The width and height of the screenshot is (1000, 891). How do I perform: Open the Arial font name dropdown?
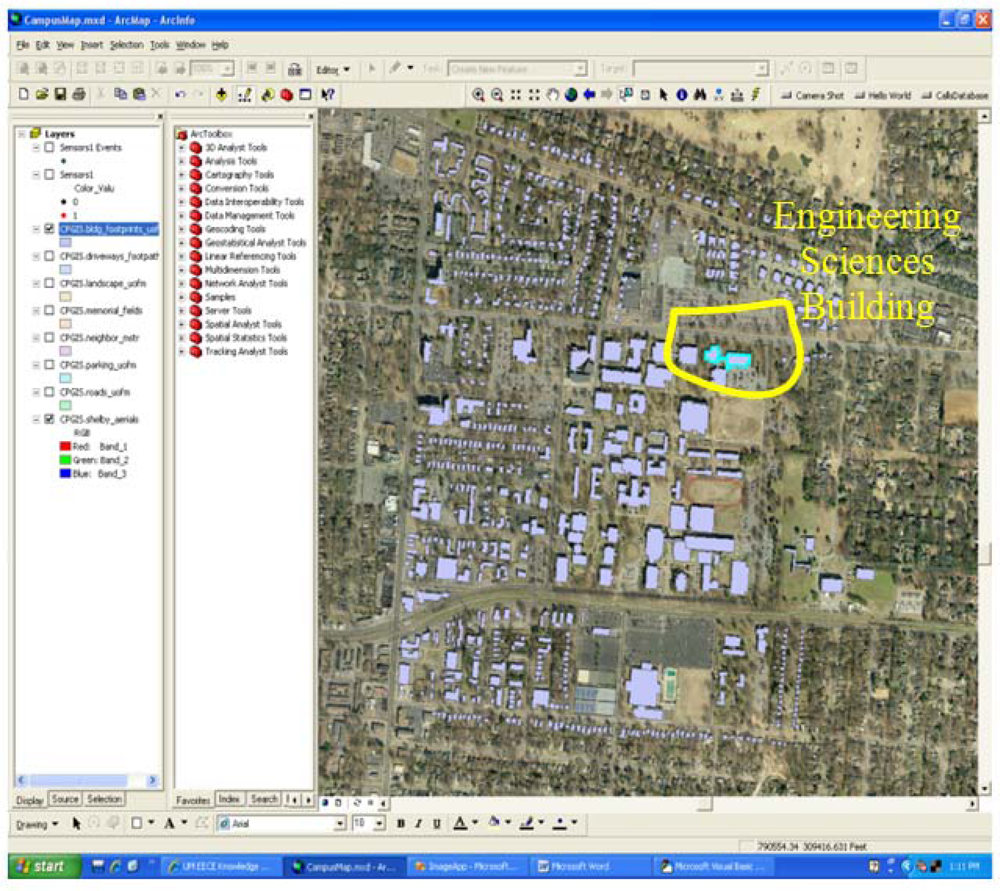(x=339, y=823)
